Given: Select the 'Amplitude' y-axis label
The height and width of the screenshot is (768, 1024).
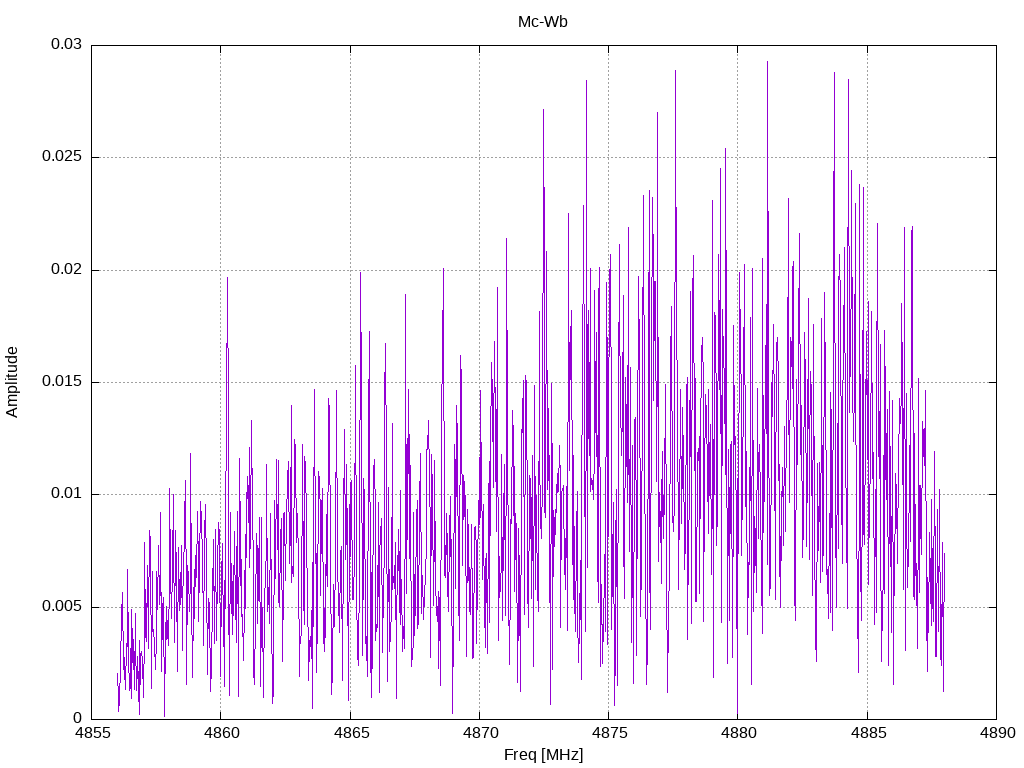Looking at the screenshot, I should point(12,382).
